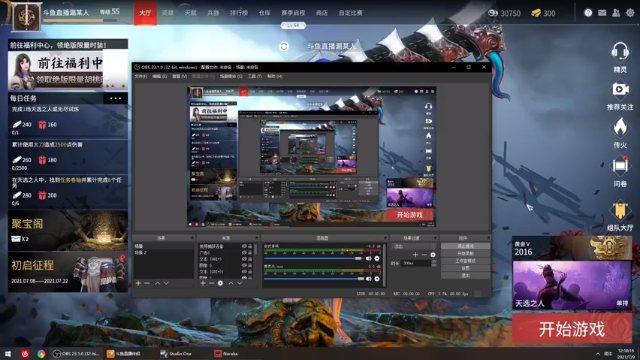640x360 pixels.
Task: Open the game settings gear icon
Action: coord(630,13)
